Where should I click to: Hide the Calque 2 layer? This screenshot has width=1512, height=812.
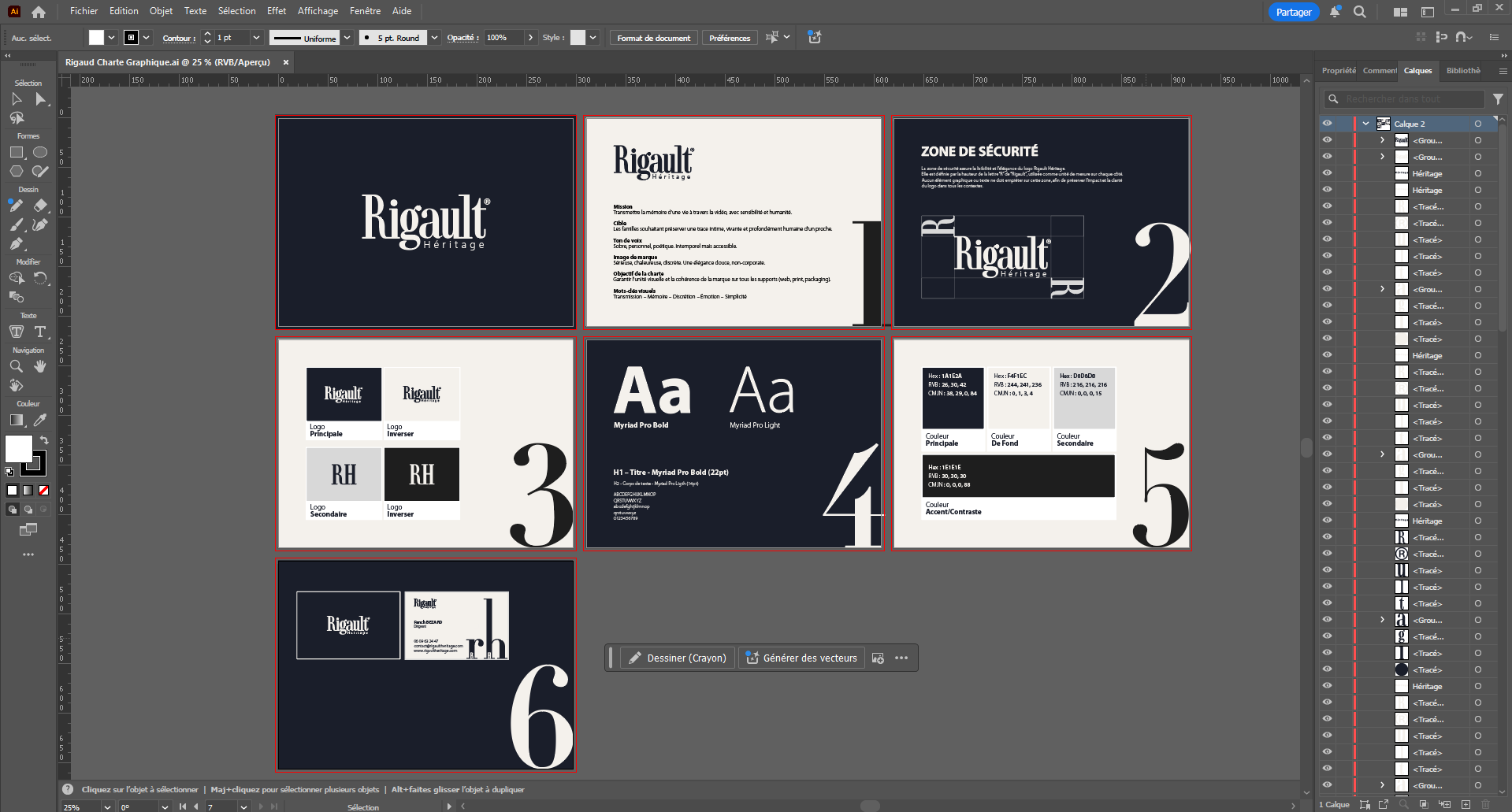(x=1327, y=124)
